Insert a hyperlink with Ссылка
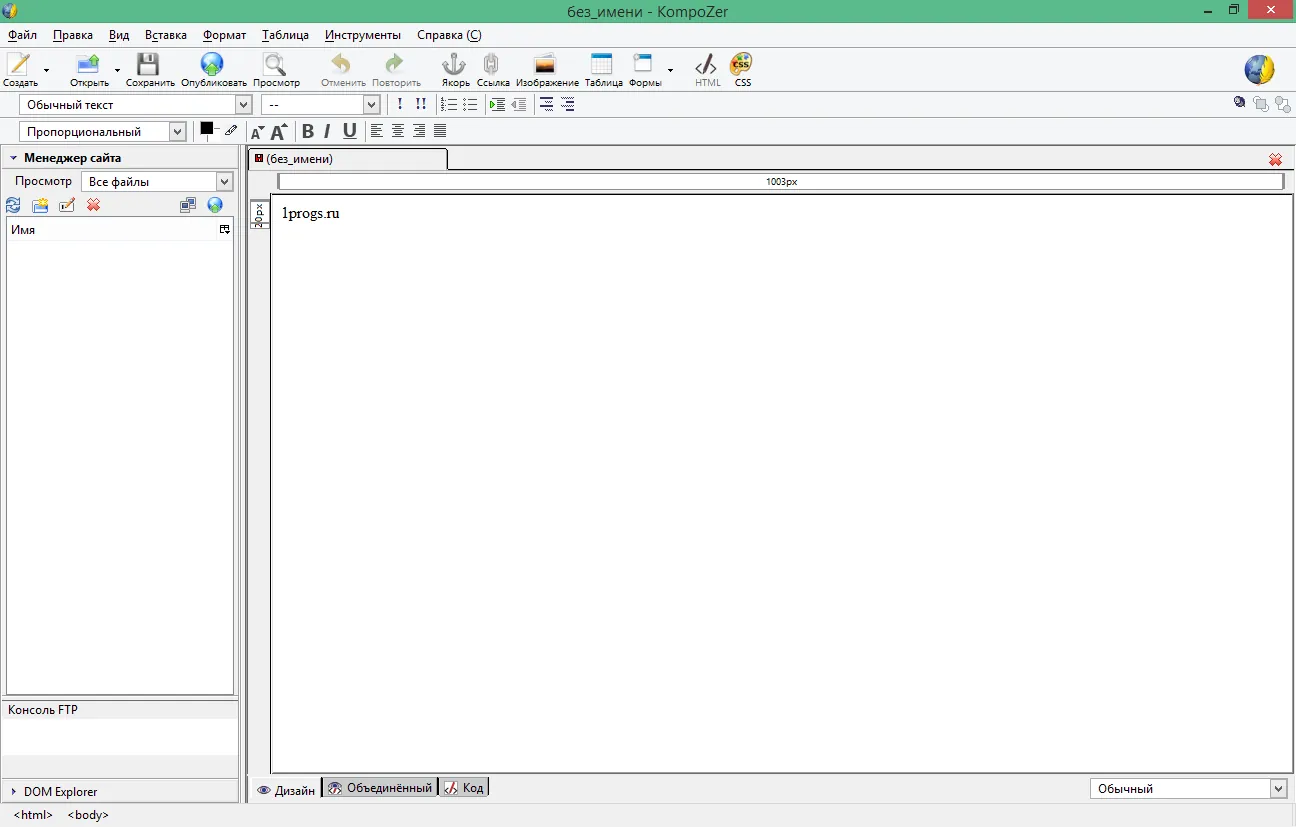The image size is (1296, 827). pos(492,64)
